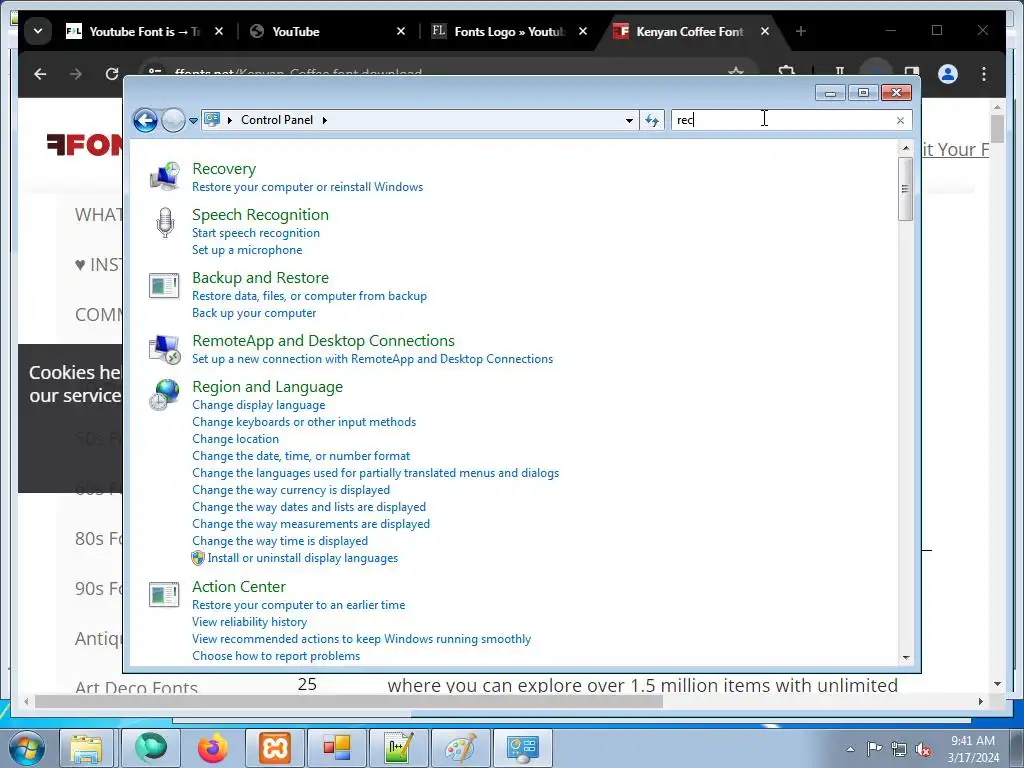Click the Control Panel scroll down arrow
This screenshot has width=1024, height=768.
(906, 658)
